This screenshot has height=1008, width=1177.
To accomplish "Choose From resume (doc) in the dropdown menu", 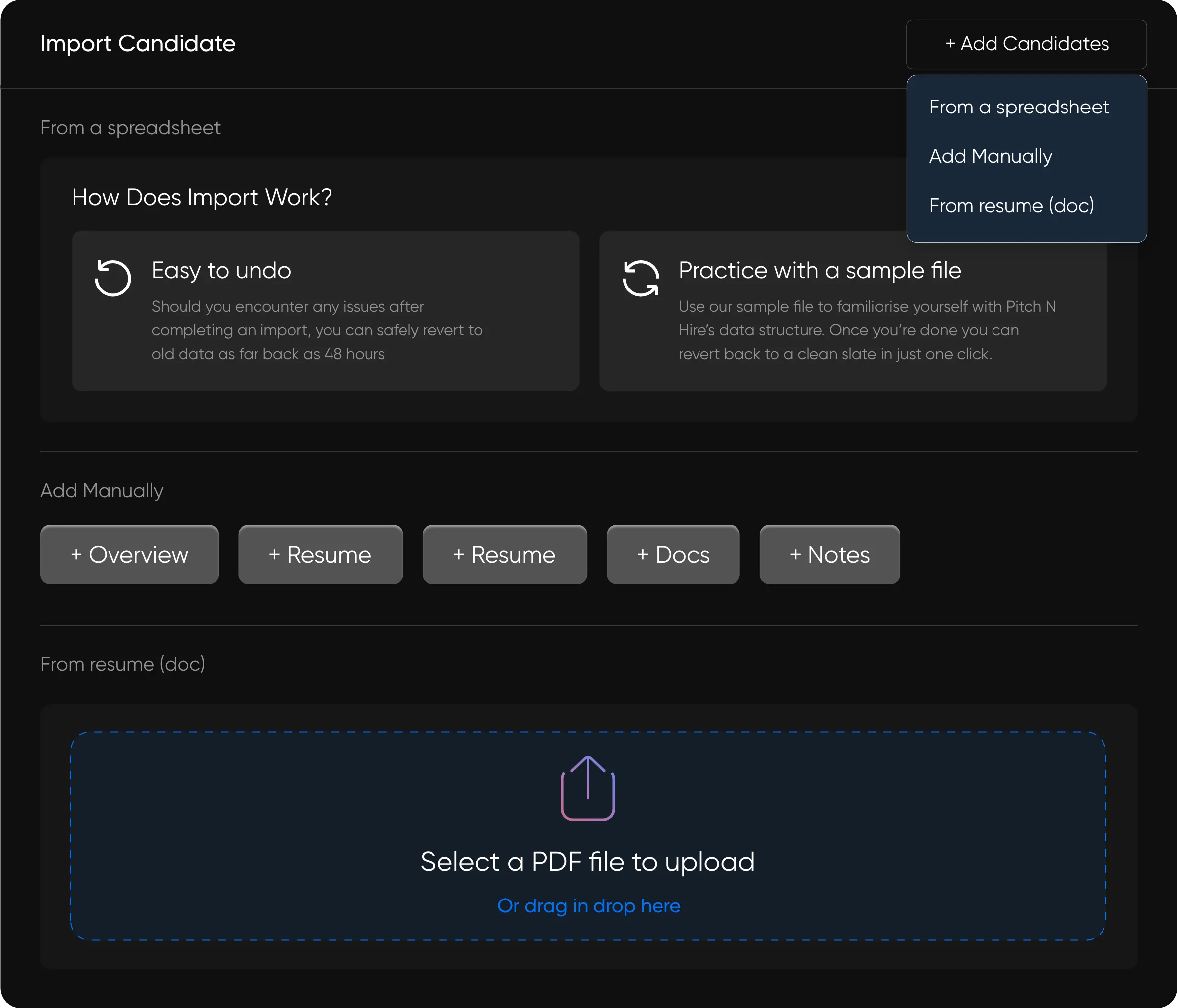I will [x=1012, y=205].
